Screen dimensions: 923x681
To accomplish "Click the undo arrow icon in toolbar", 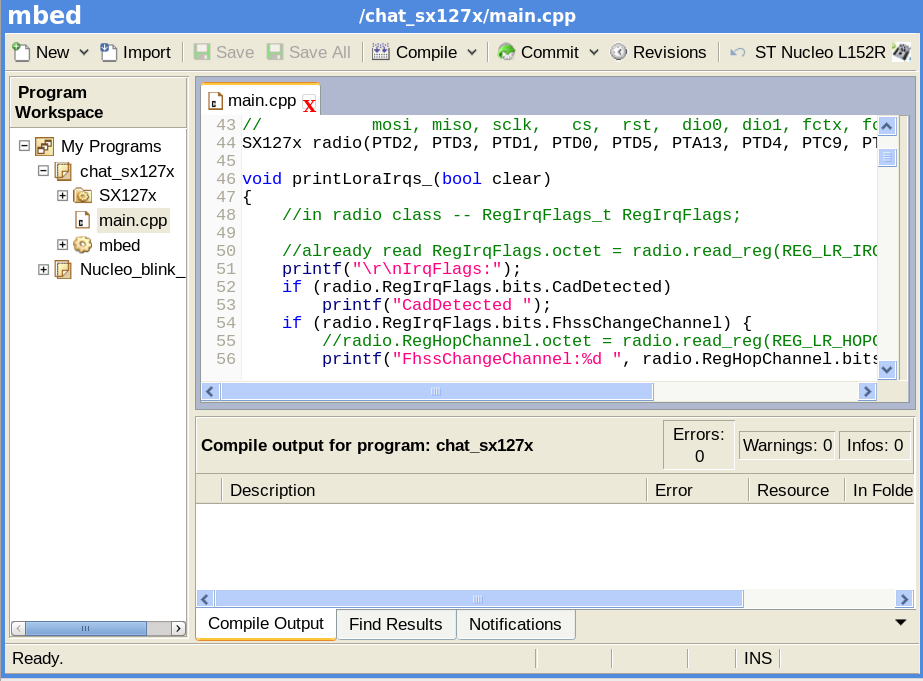I will [x=738, y=52].
